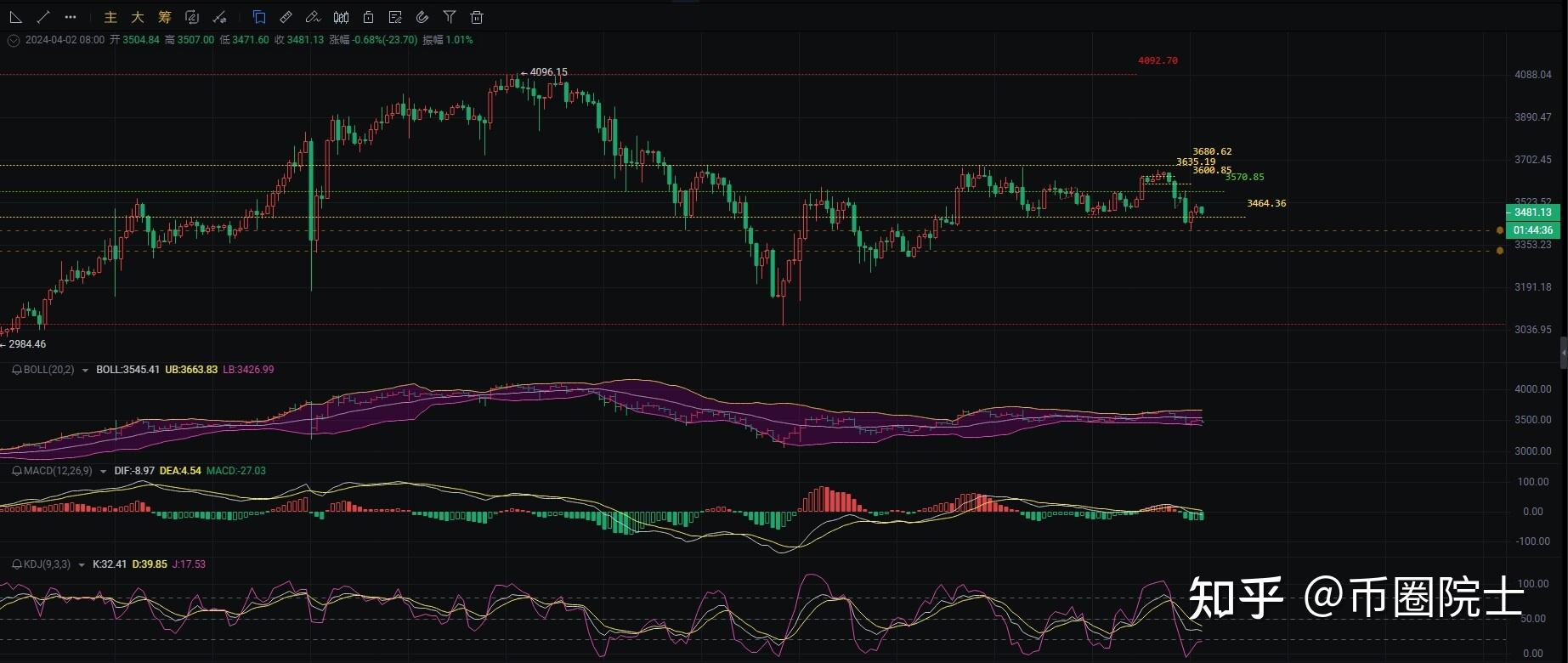The width and height of the screenshot is (1568, 663).
Task: Click the KDJ indicator alert bell
Action: click(x=17, y=564)
